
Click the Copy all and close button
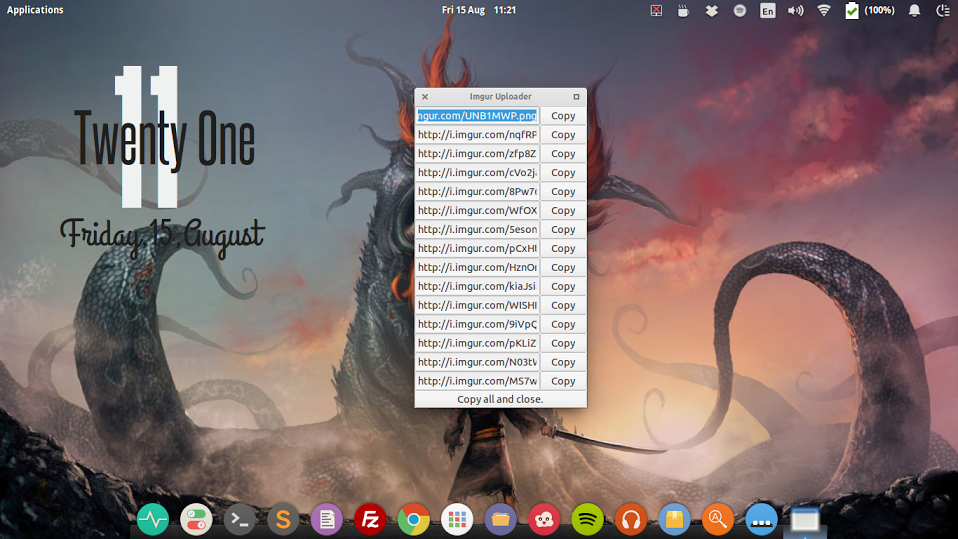[x=500, y=399]
